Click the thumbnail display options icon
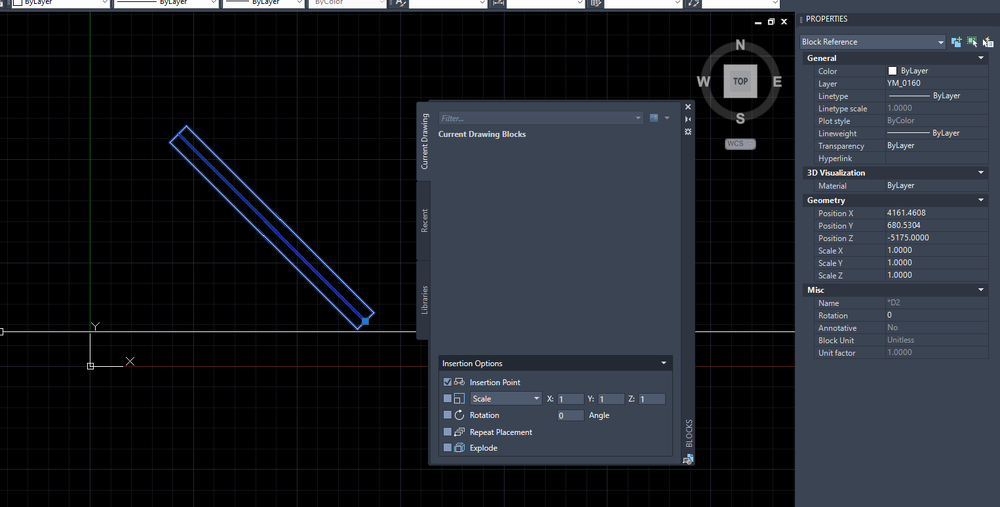The image size is (1000, 507). [x=659, y=118]
